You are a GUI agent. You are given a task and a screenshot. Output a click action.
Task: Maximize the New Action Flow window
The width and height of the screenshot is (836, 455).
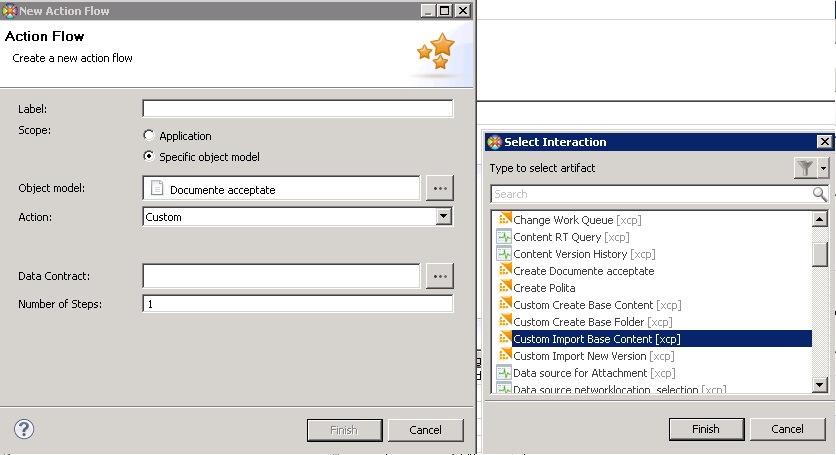click(444, 10)
